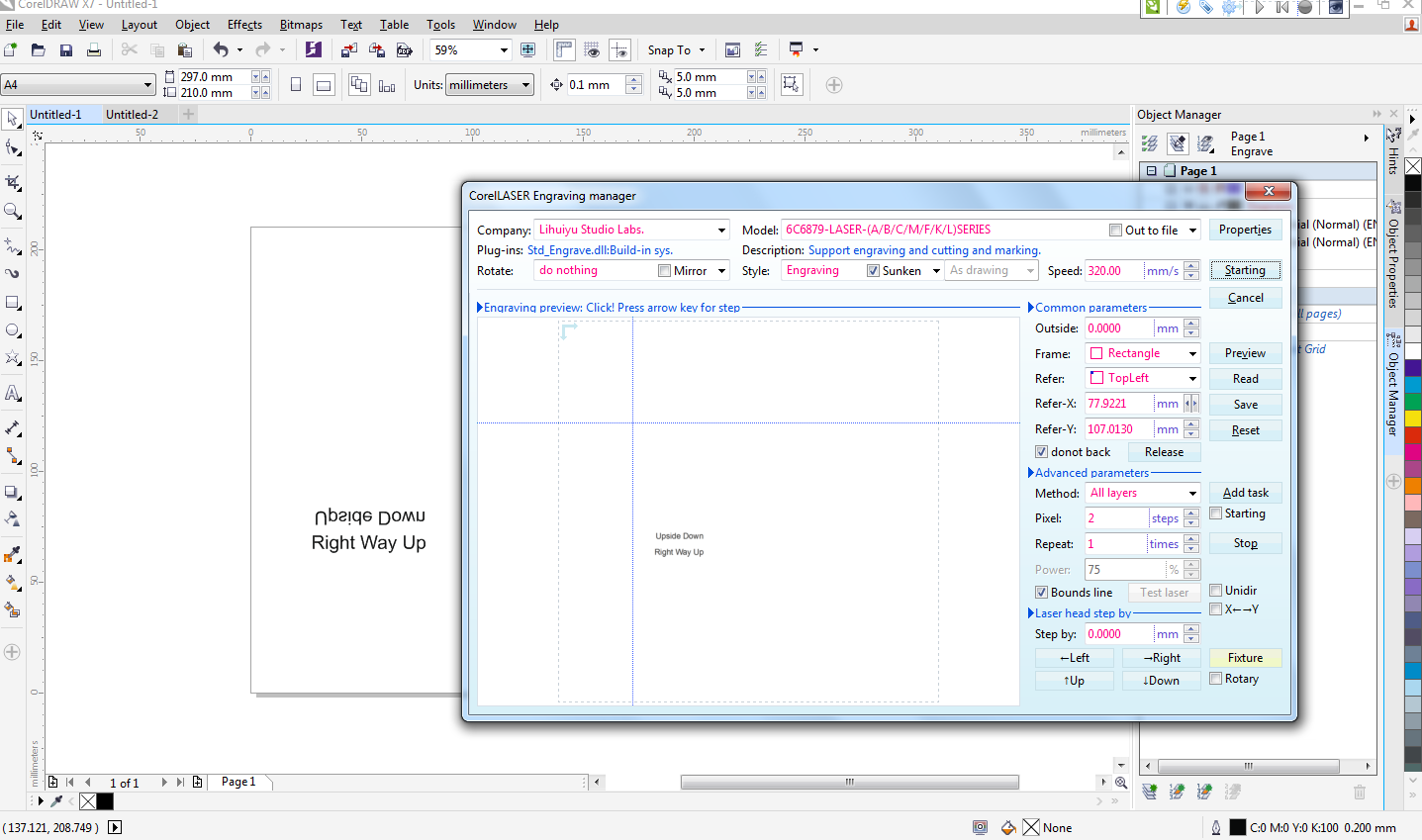Select the Rectangle tool in toolbox

tap(13, 302)
